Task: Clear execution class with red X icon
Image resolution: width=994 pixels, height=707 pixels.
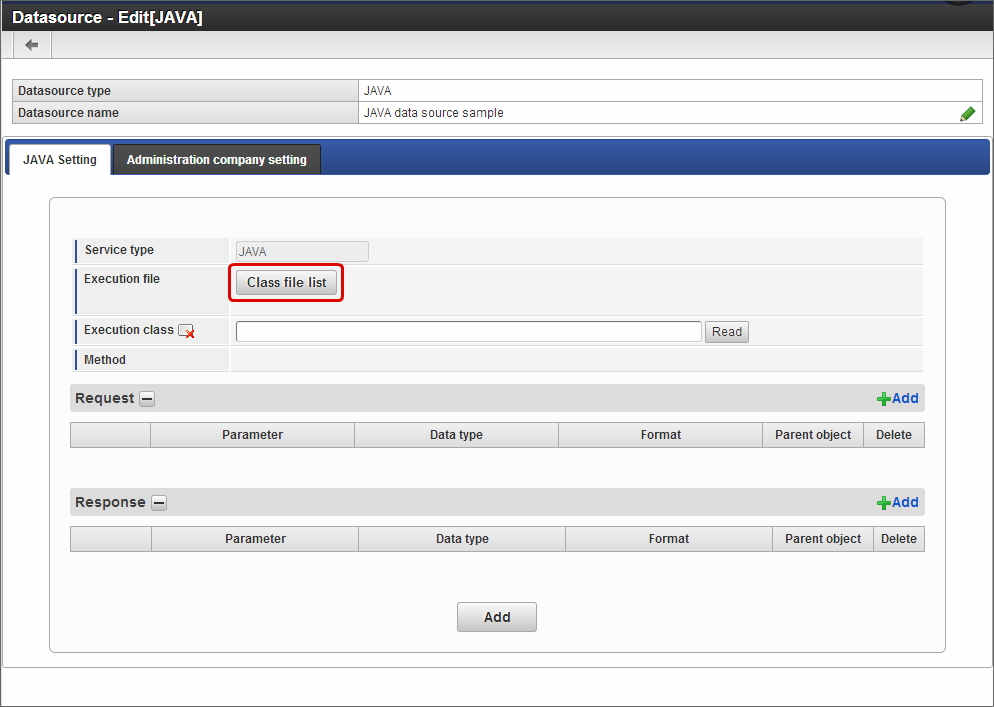Action: 186,331
